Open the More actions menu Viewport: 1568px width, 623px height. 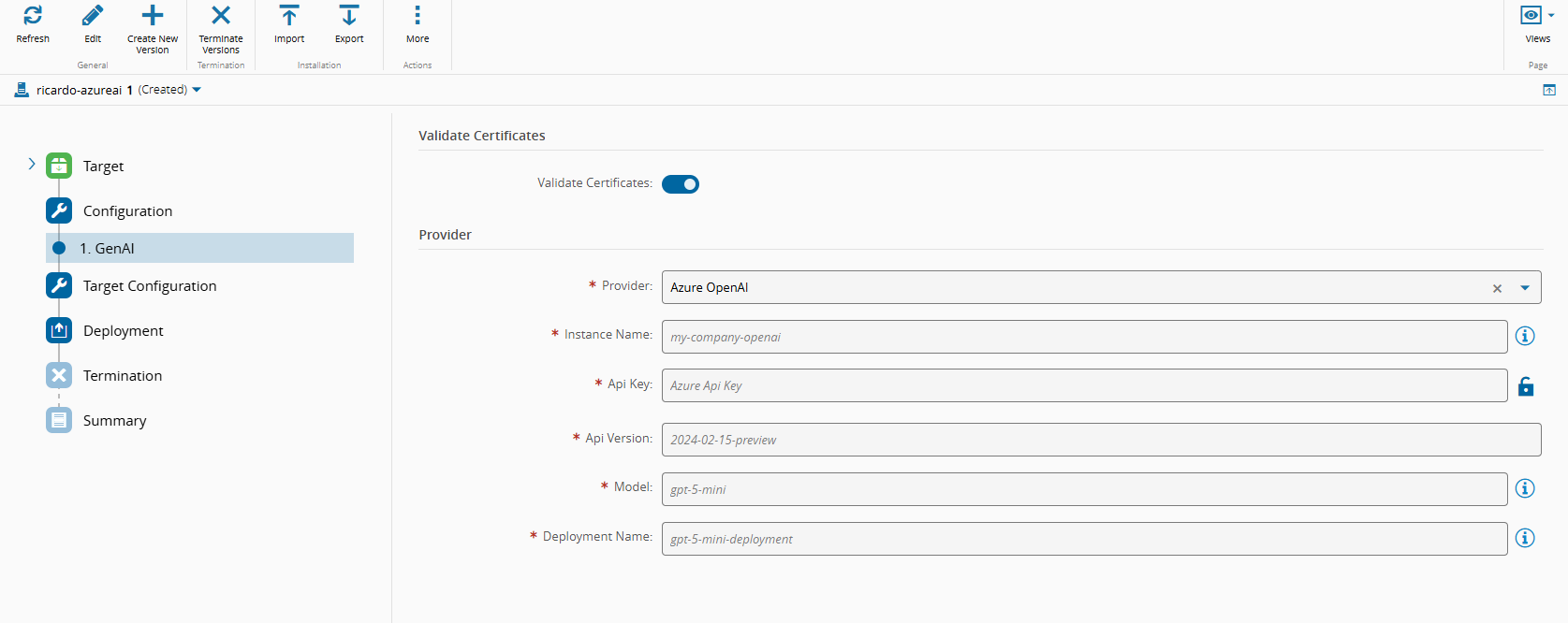click(x=418, y=16)
